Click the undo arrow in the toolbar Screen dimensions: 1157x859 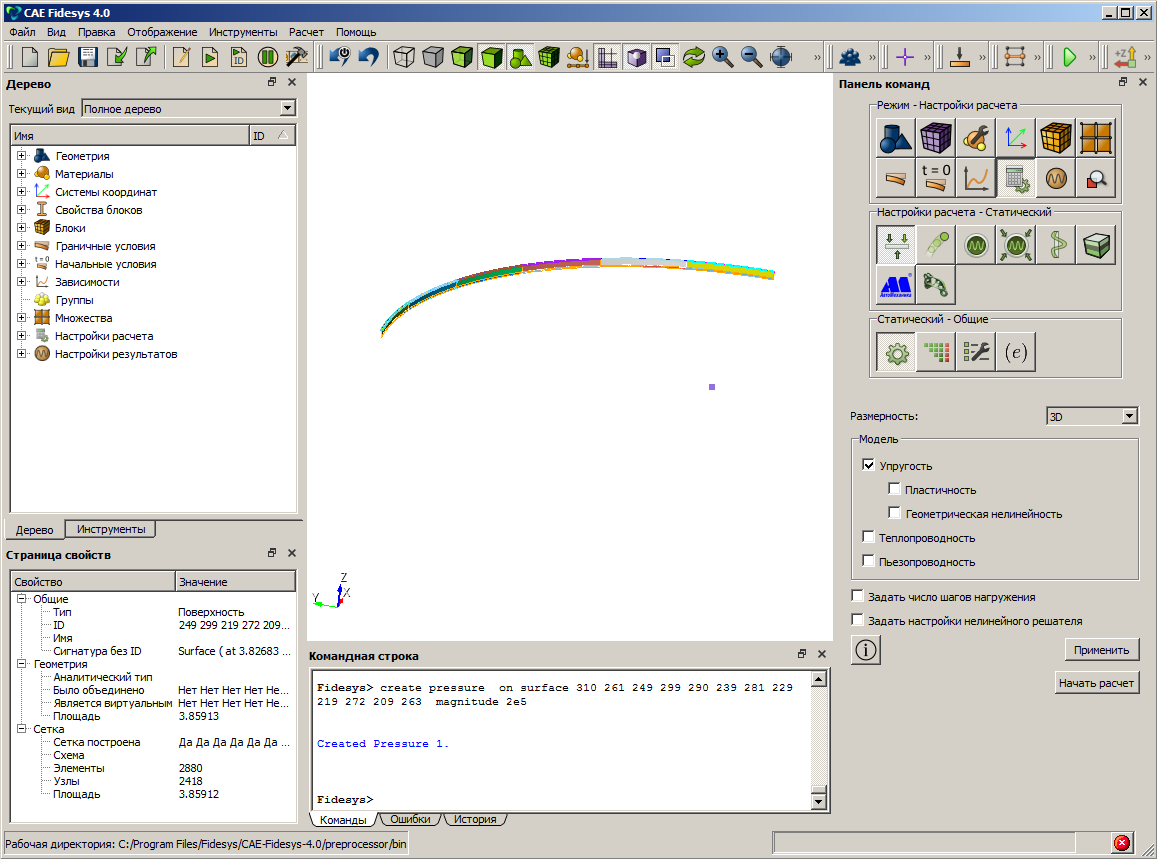[x=369, y=57]
